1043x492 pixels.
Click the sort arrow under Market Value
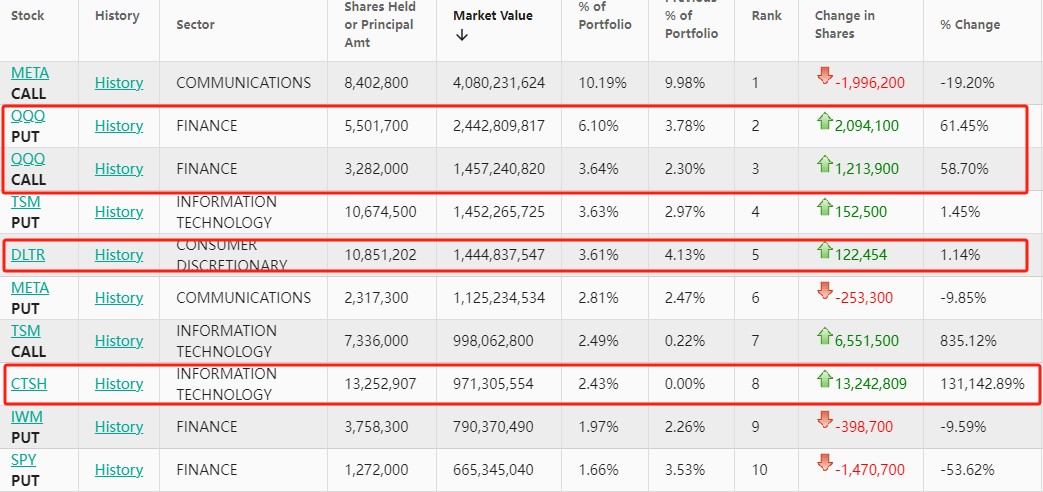point(461,35)
